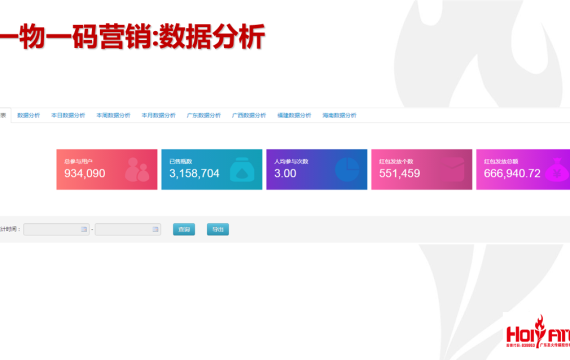The width and height of the screenshot is (570, 360).
Task: Open the 福建数据分析 tab
Action: coord(294,115)
